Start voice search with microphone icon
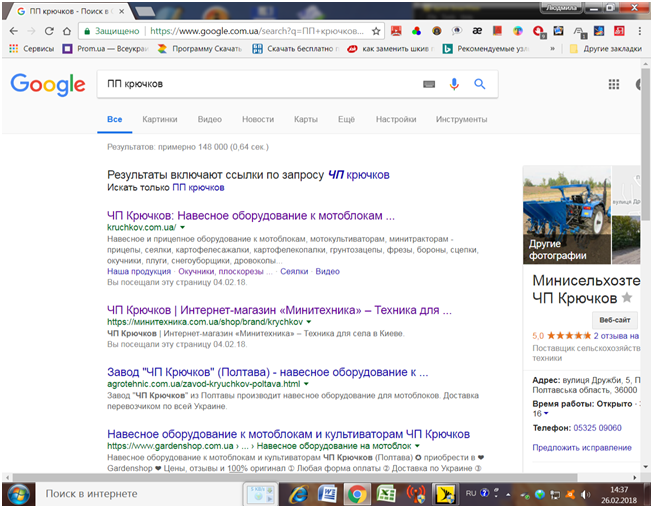The image size is (653, 508). 454,84
